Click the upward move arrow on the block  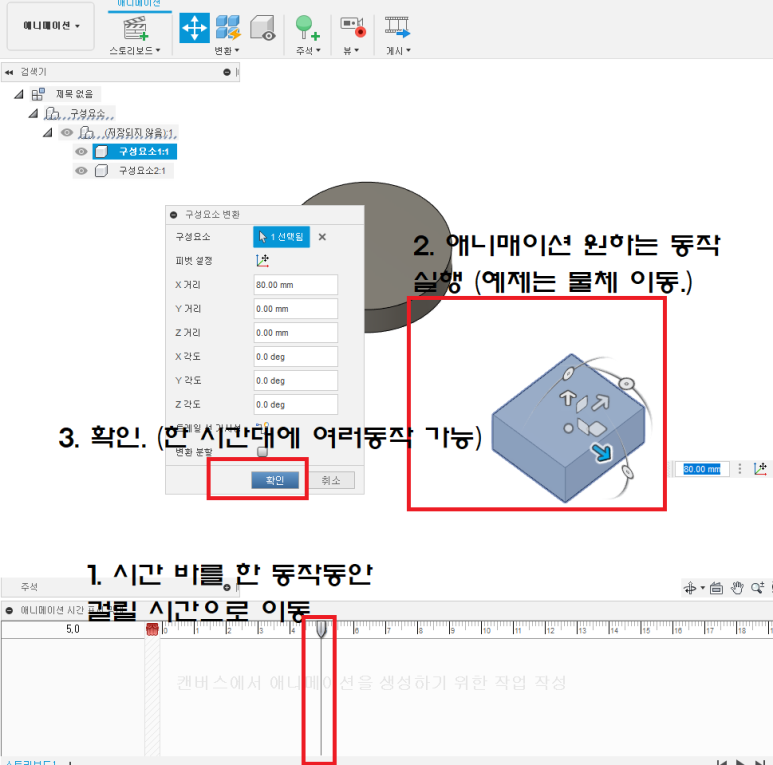567,398
